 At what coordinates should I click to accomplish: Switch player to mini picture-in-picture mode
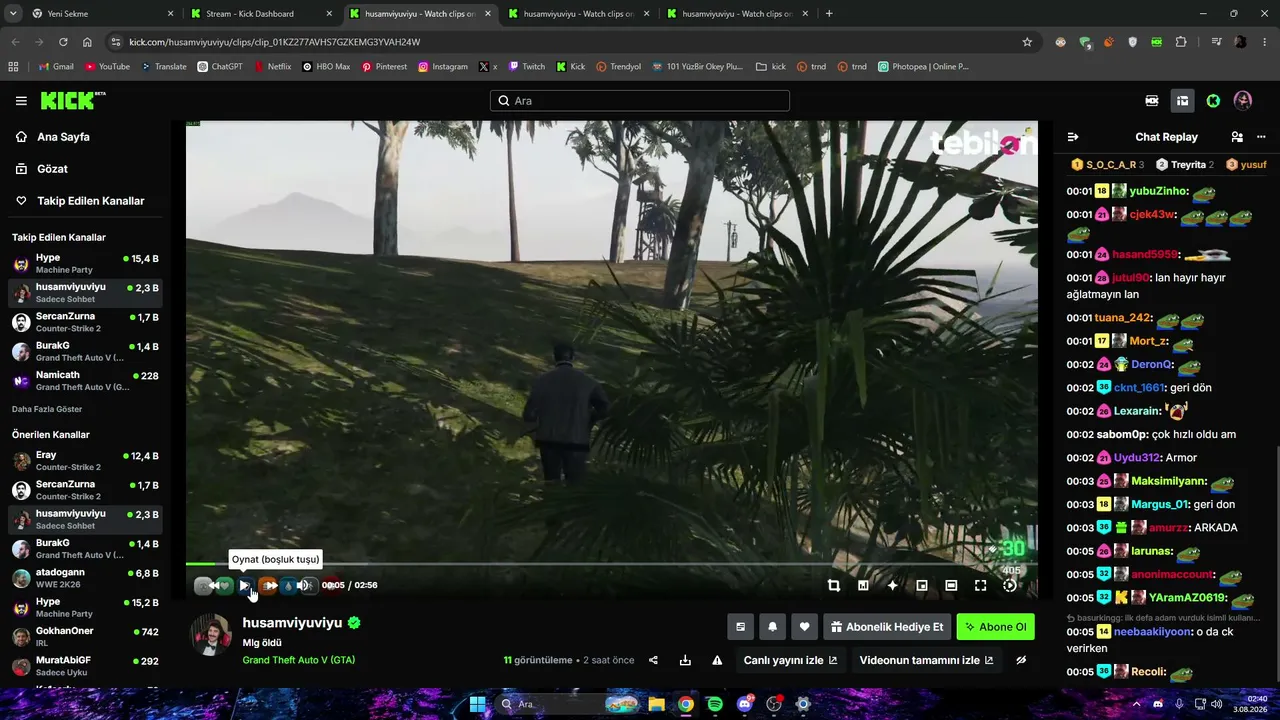(922, 586)
